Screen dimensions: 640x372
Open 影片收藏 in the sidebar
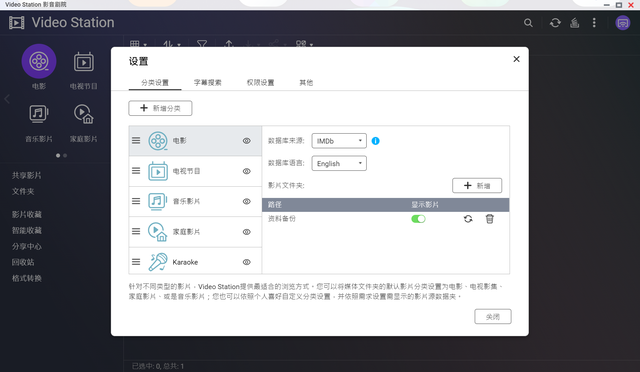click(27, 214)
